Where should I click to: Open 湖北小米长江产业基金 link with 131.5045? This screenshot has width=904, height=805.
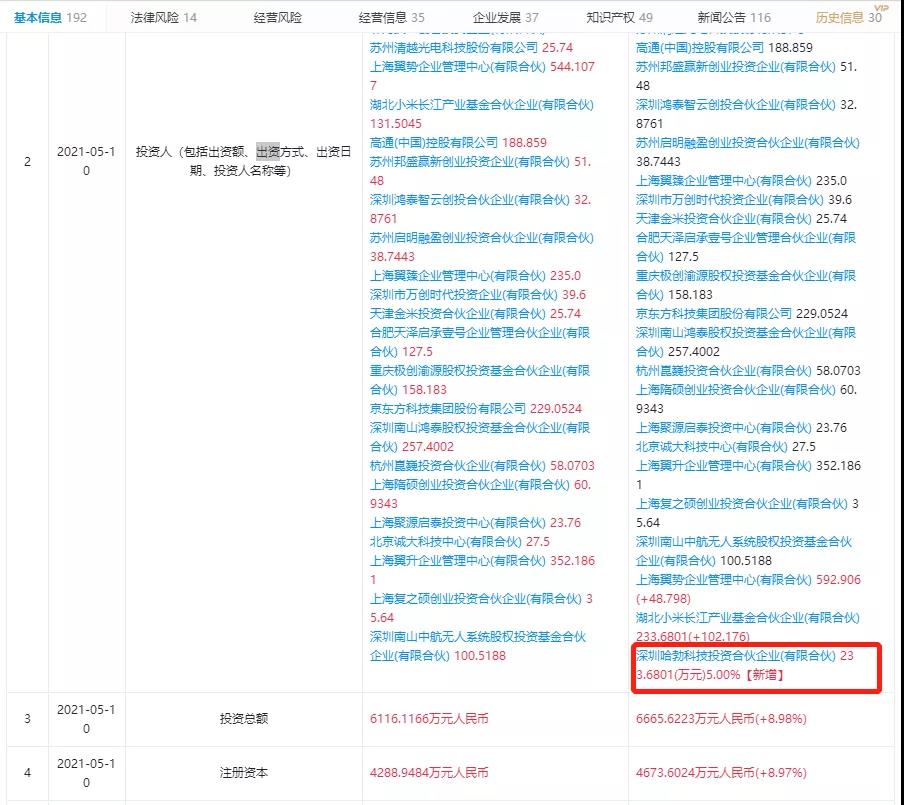481,104
